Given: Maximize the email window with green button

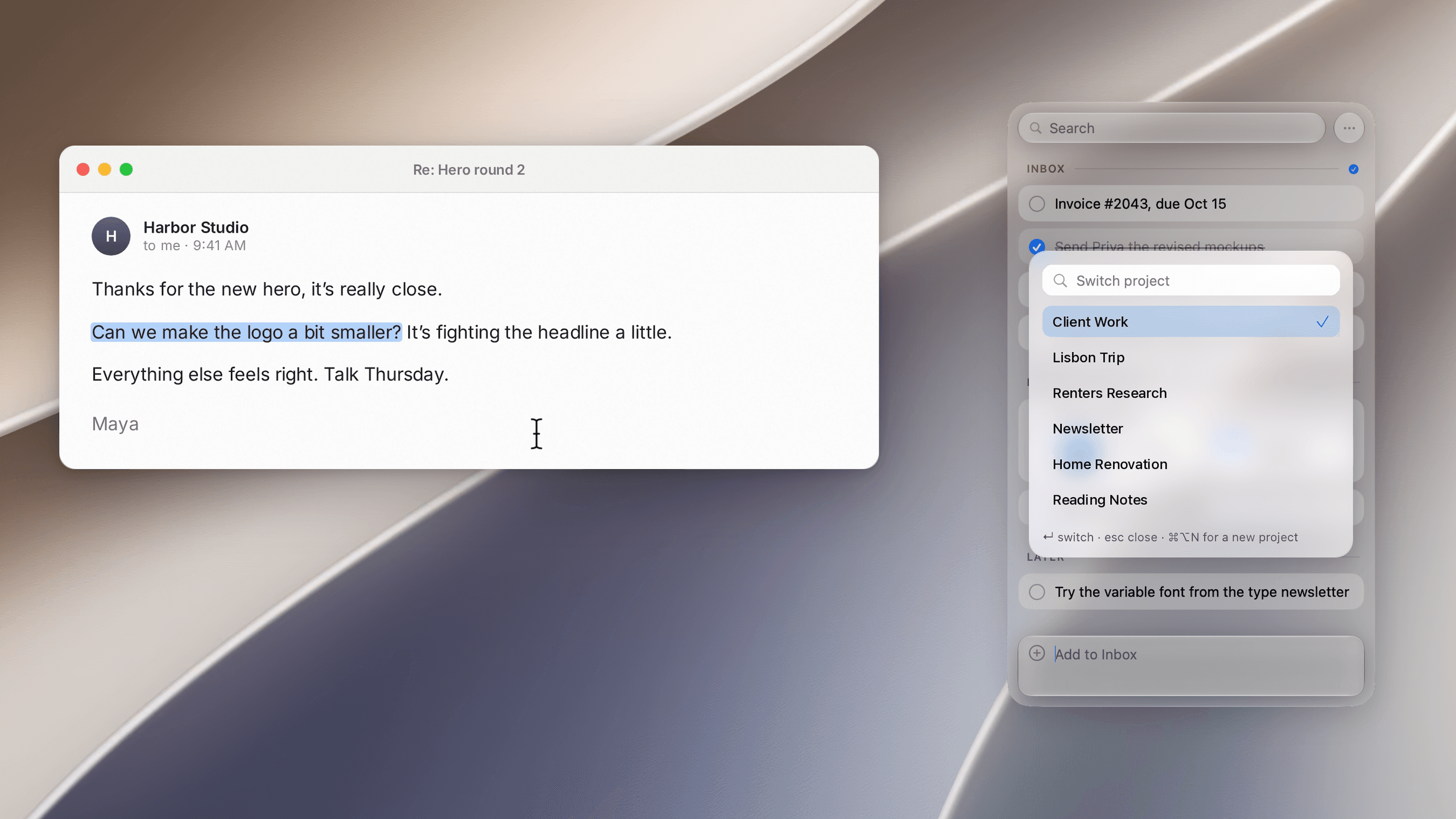Looking at the screenshot, I should 126,169.
